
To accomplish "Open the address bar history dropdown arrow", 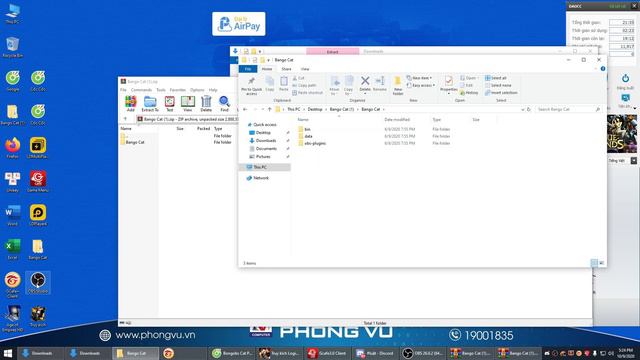I will 522,109.
